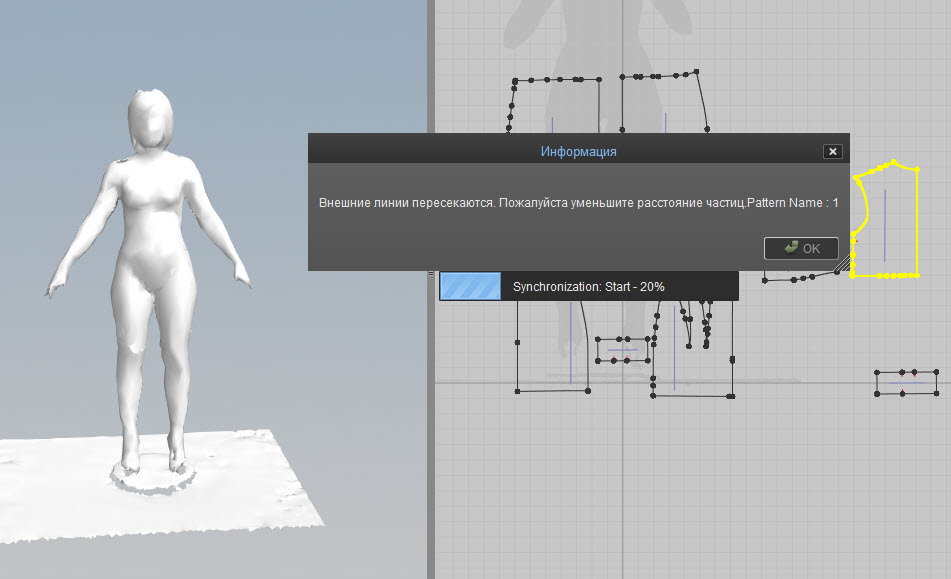Screen dimensions: 951x579
Task: Confirm the information dialog with OK
Action: click(801, 248)
